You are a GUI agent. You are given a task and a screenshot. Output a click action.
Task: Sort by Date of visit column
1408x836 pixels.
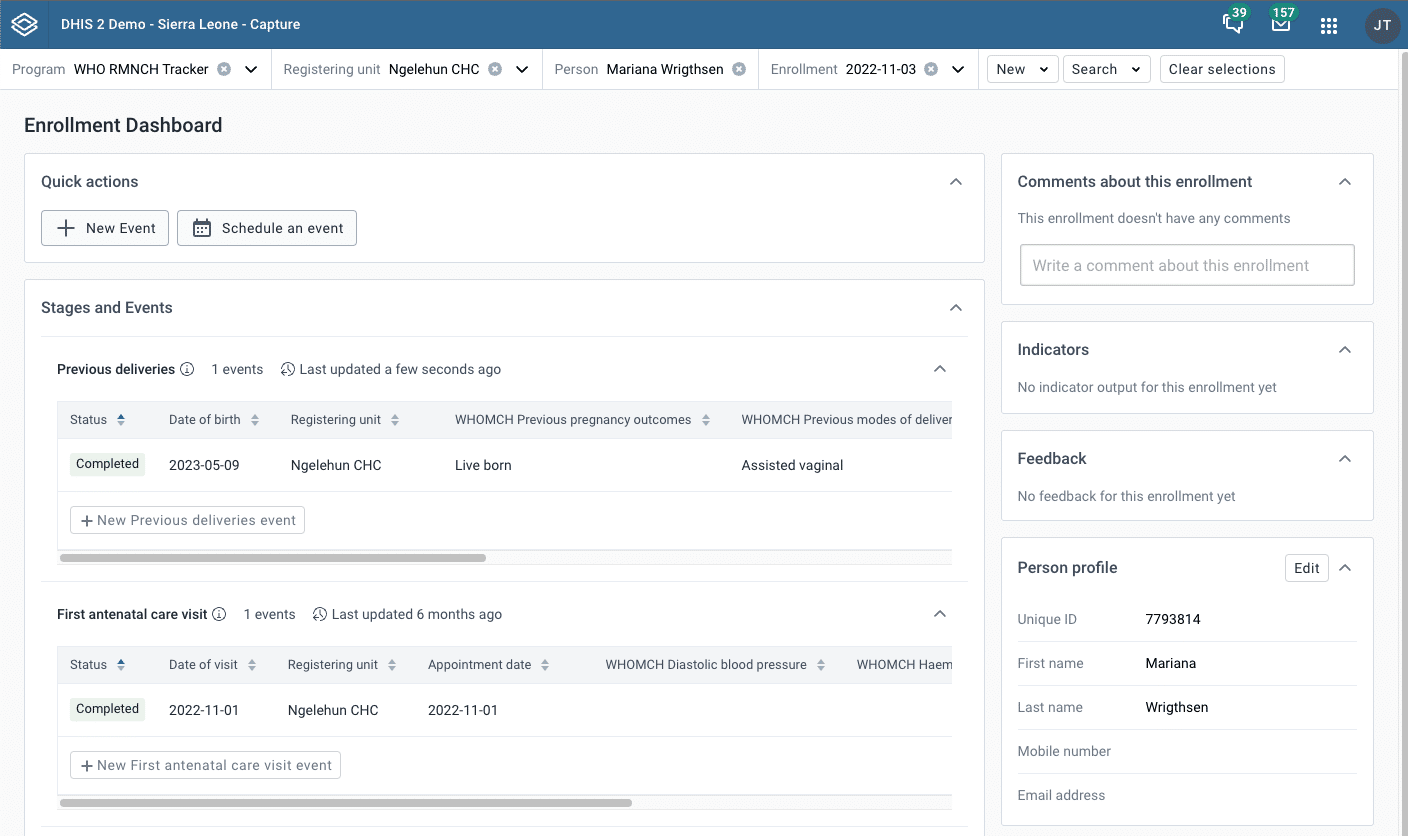252,665
